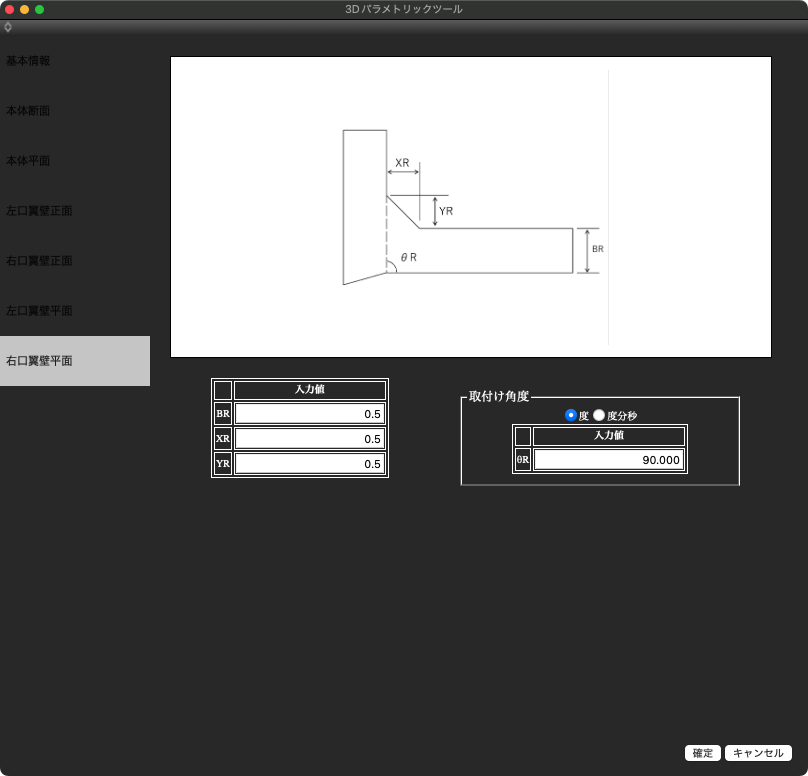This screenshot has height=776, width=808.
Task: Click the キャンセル button
Action: pos(758,753)
